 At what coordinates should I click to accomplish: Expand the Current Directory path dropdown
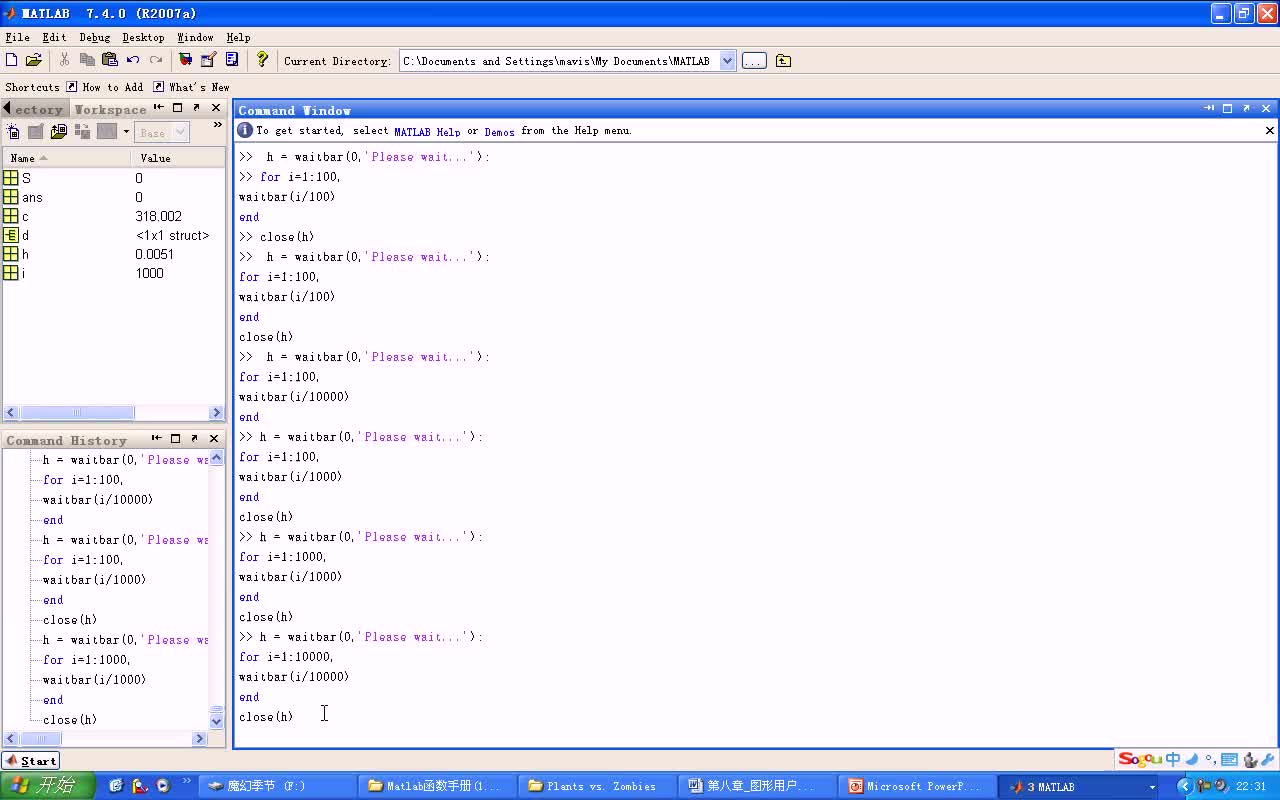click(x=727, y=61)
